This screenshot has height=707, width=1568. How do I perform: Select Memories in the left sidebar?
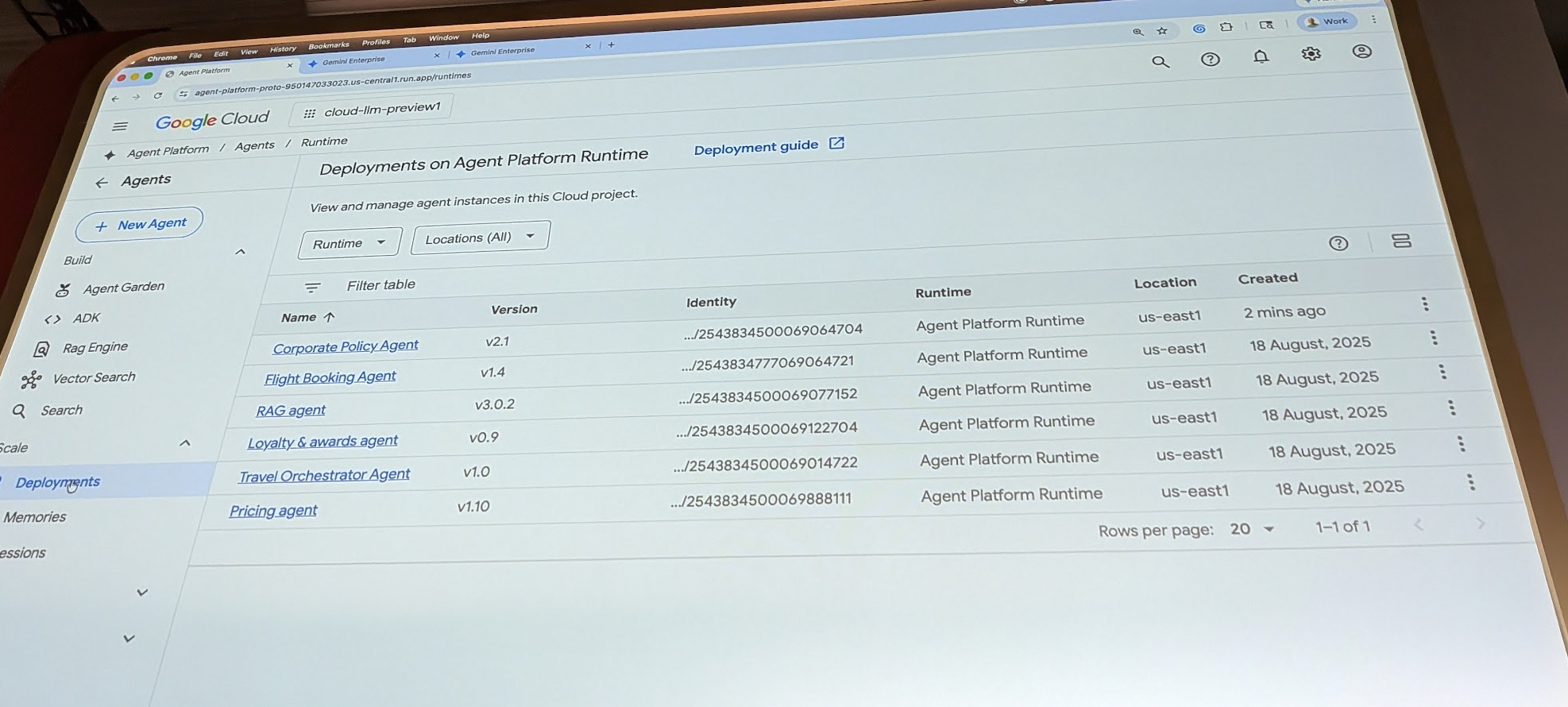point(35,517)
